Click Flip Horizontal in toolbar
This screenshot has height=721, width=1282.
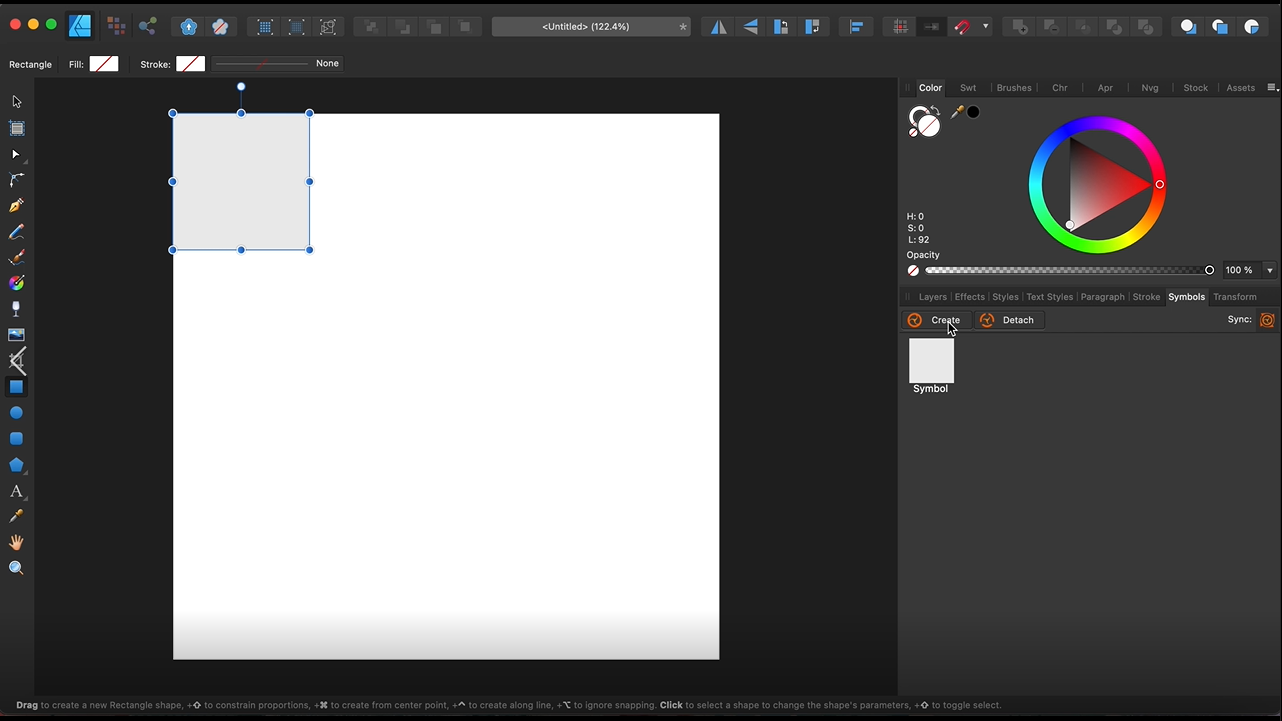point(719,27)
